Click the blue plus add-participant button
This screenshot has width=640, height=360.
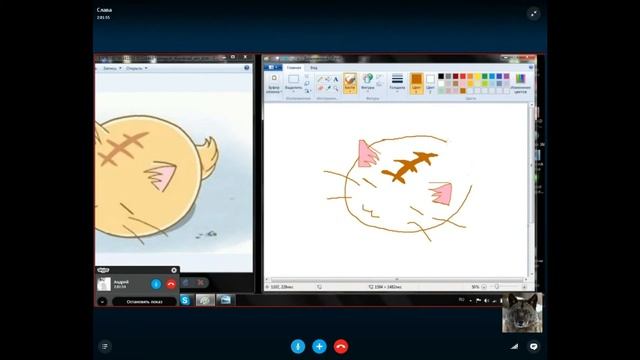pos(319,347)
